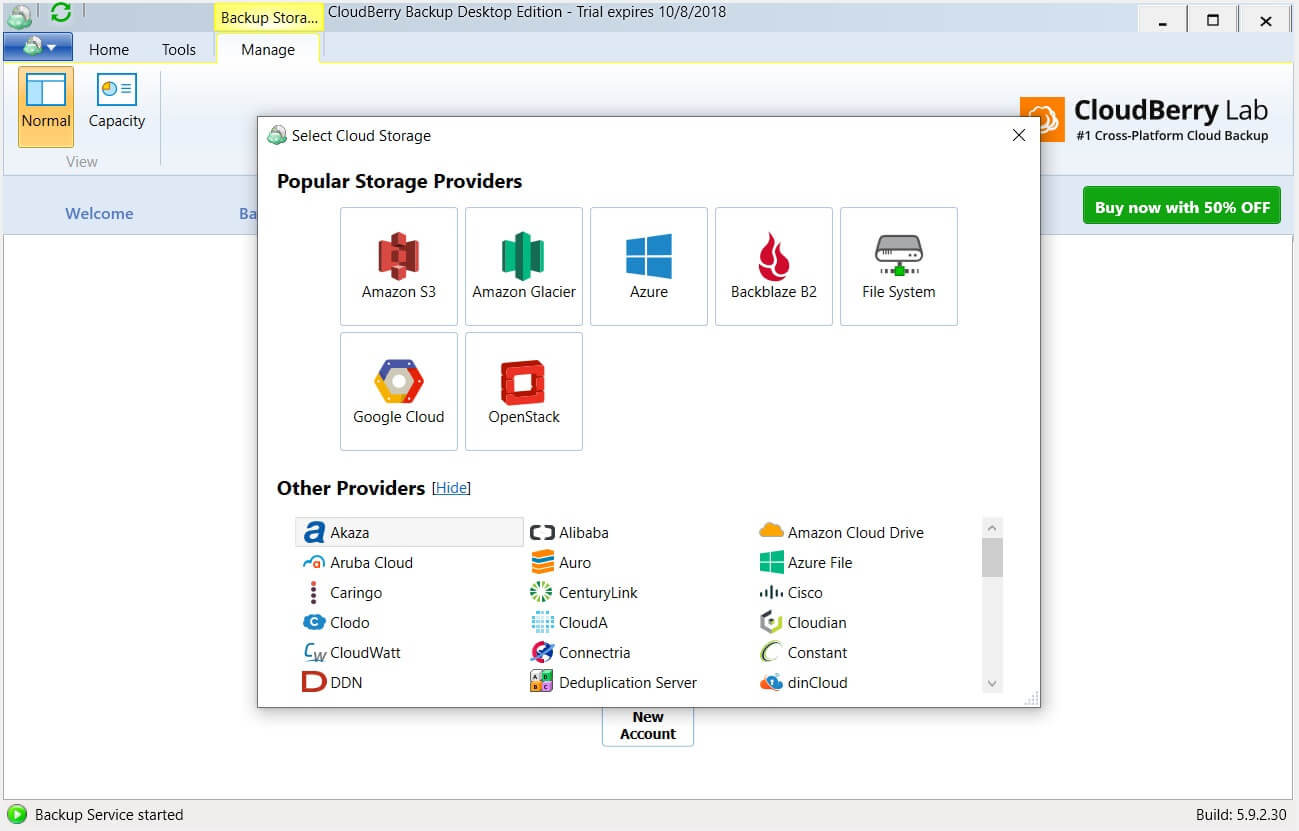The image size is (1299, 831).
Task: Select Azure File provider
Action: 806,562
